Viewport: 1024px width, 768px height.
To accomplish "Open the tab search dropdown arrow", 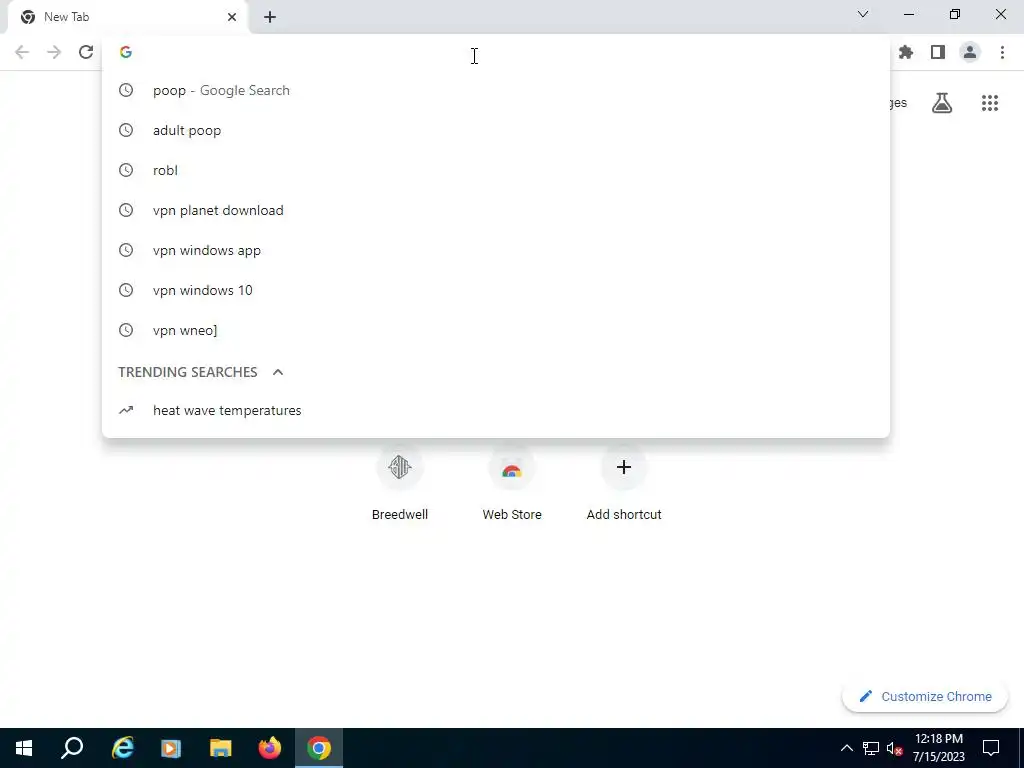I will coord(863,14).
